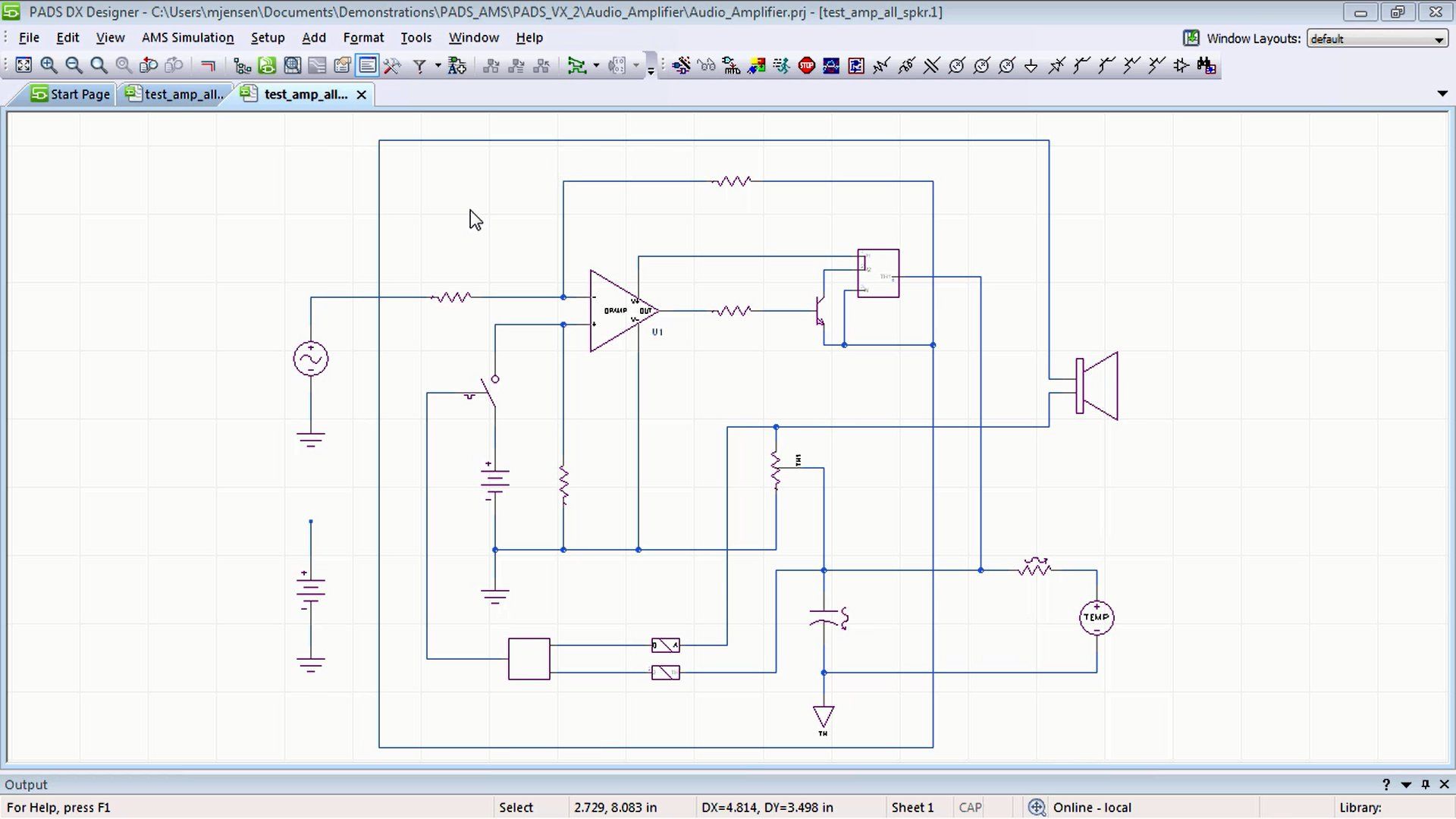Viewport: 1456px width, 819px height.
Task: Open the tab list arrow at right
Action: click(x=1442, y=93)
